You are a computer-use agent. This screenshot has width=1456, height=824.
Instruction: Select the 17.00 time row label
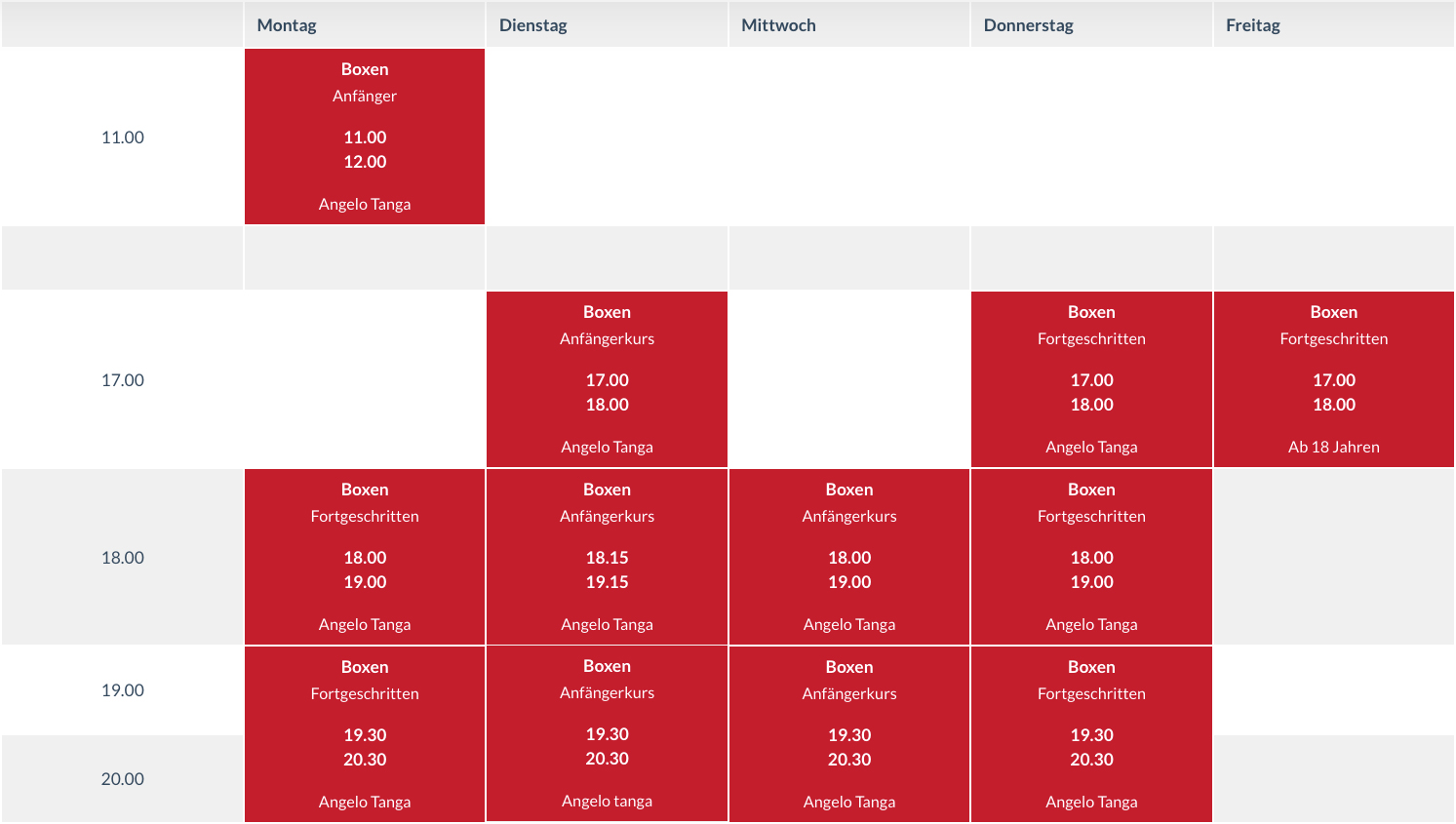point(123,380)
